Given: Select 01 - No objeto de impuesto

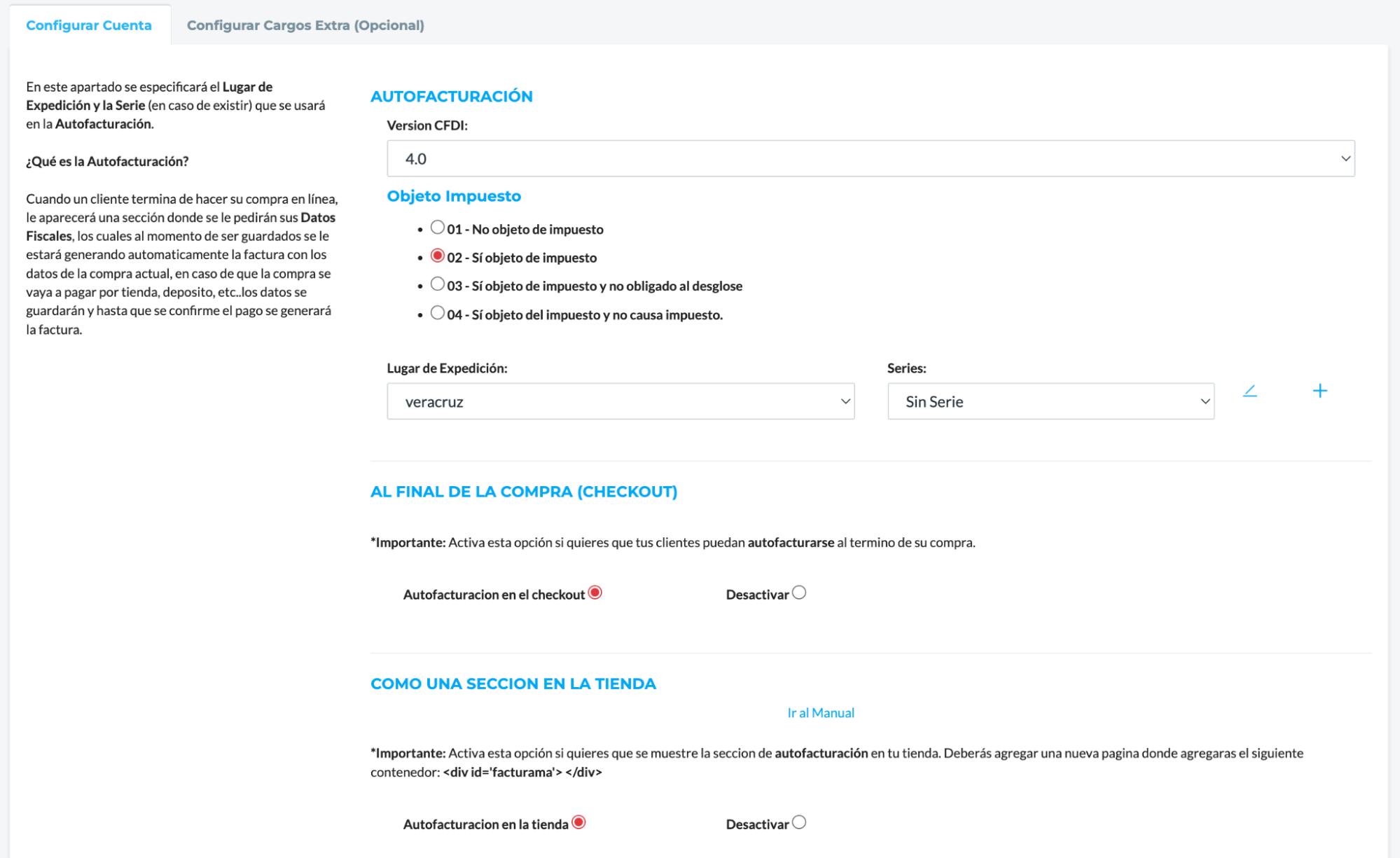Looking at the screenshot, I should coord(437,227).
